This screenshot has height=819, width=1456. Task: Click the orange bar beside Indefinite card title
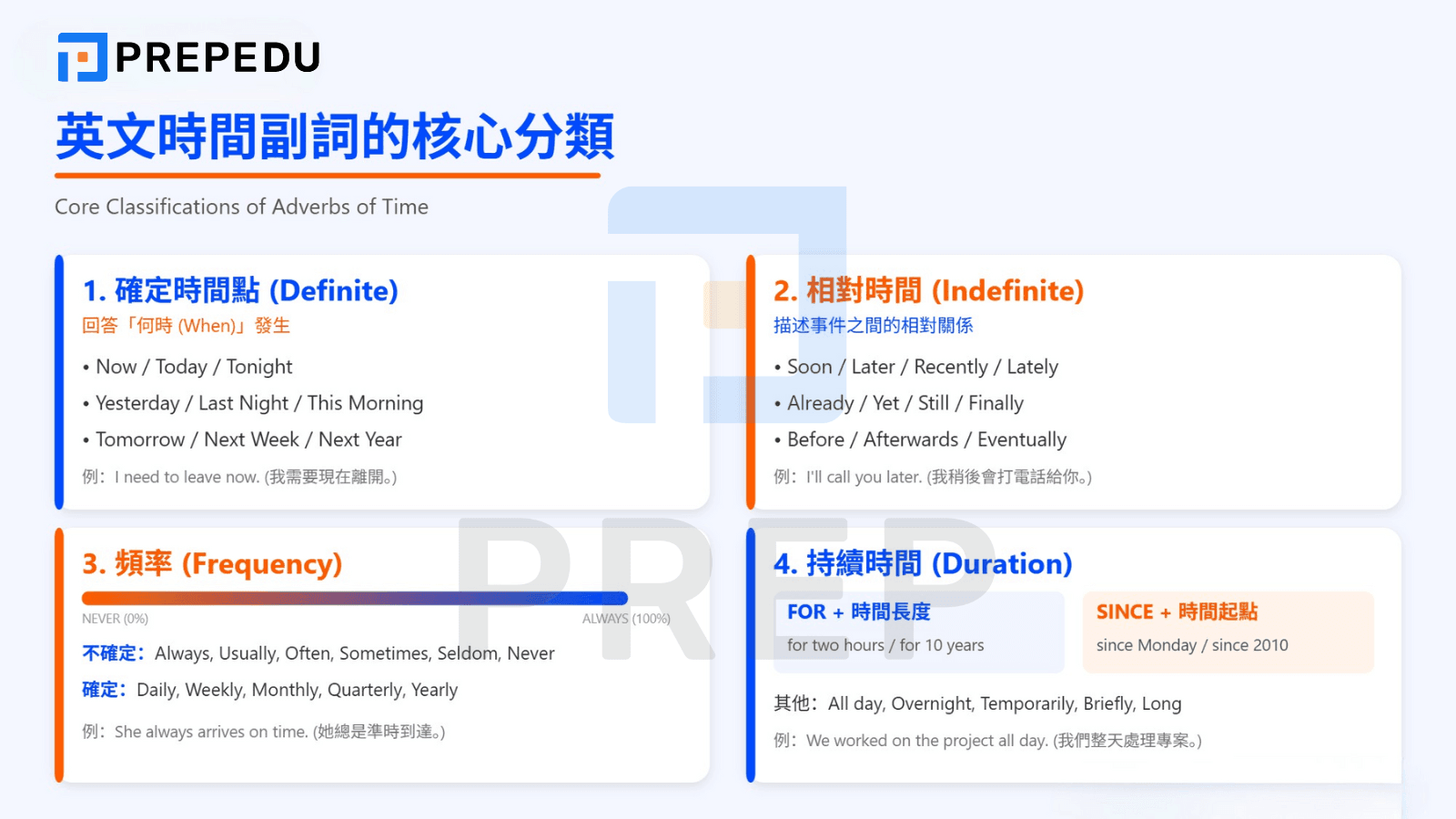pyautogui.click(x=750, y=382)
